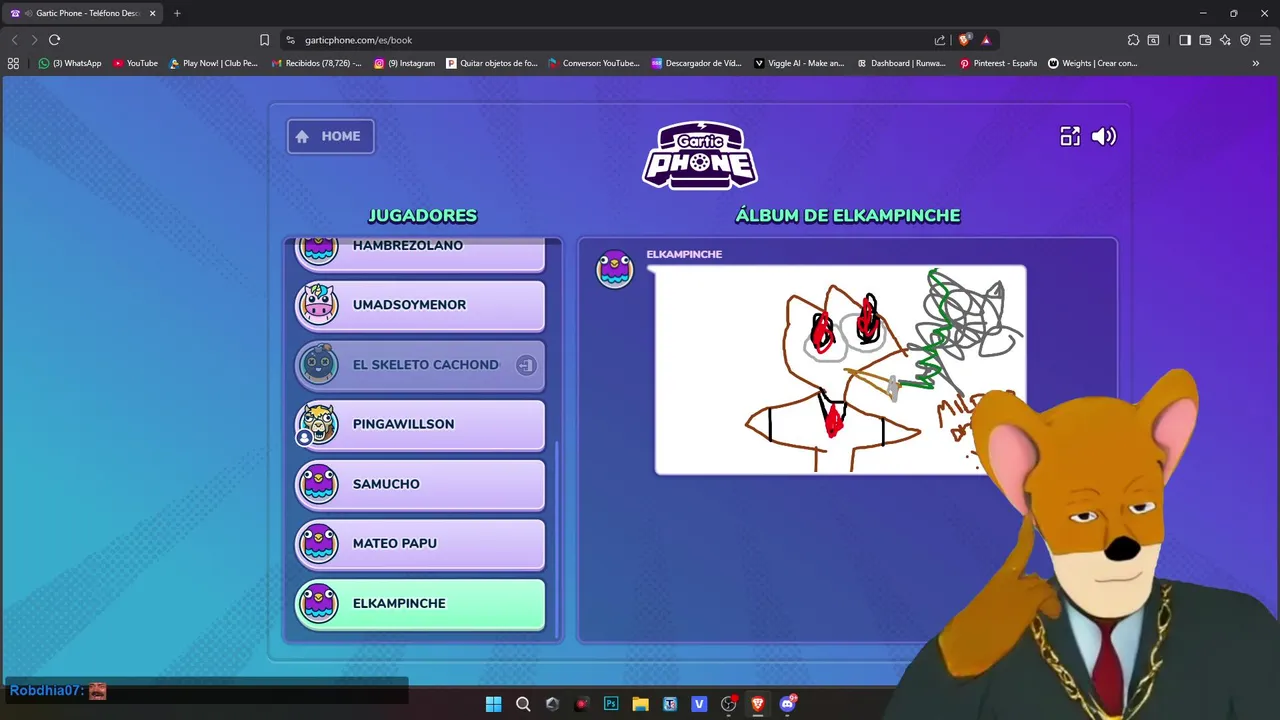Open the tab search icon
Screen dimensions: 1280x720
coord(1153,40)
